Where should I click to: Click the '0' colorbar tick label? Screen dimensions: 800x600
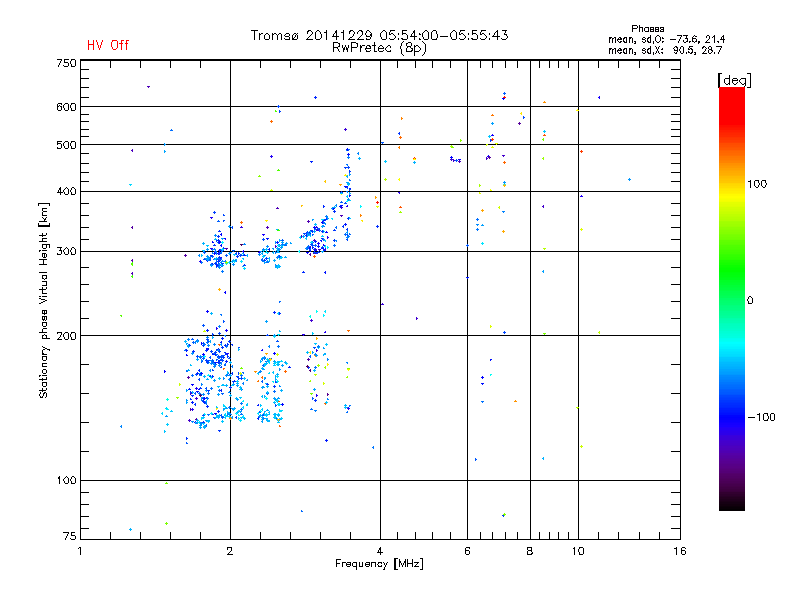[750, 300]
